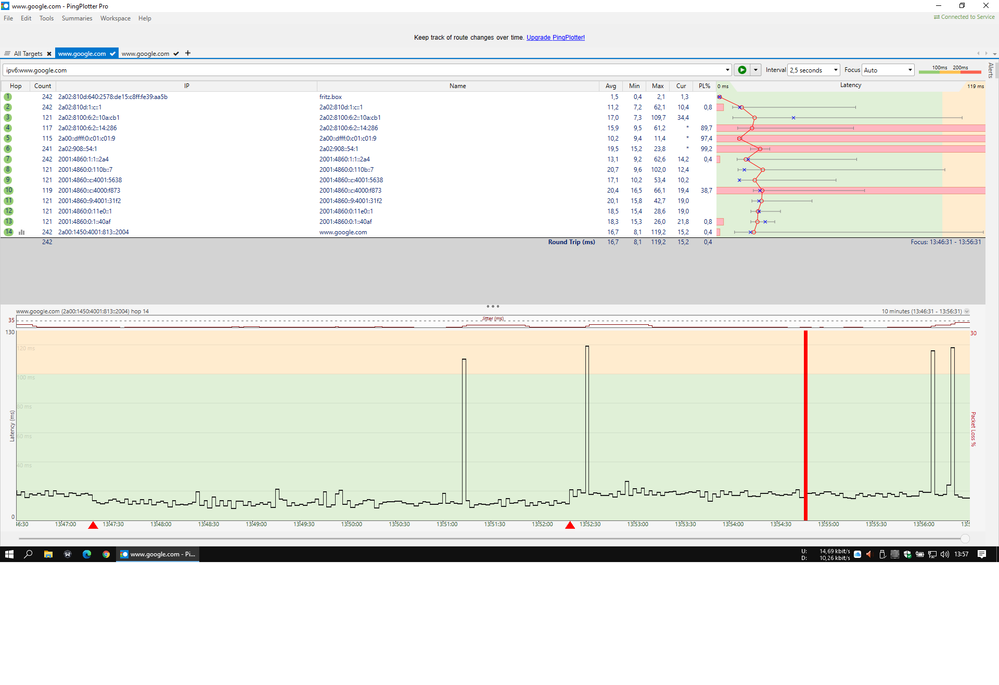Add a new target with the plus tab
This screenshot has height=685, width=999.
(x=187, y=53)
